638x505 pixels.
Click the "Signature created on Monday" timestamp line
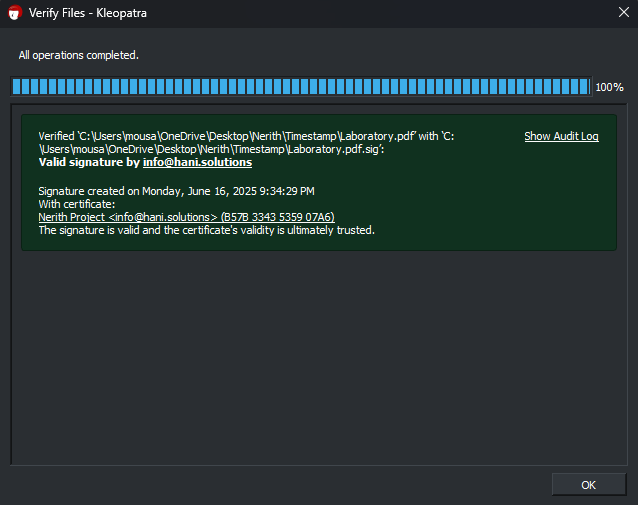pos(176,190)
